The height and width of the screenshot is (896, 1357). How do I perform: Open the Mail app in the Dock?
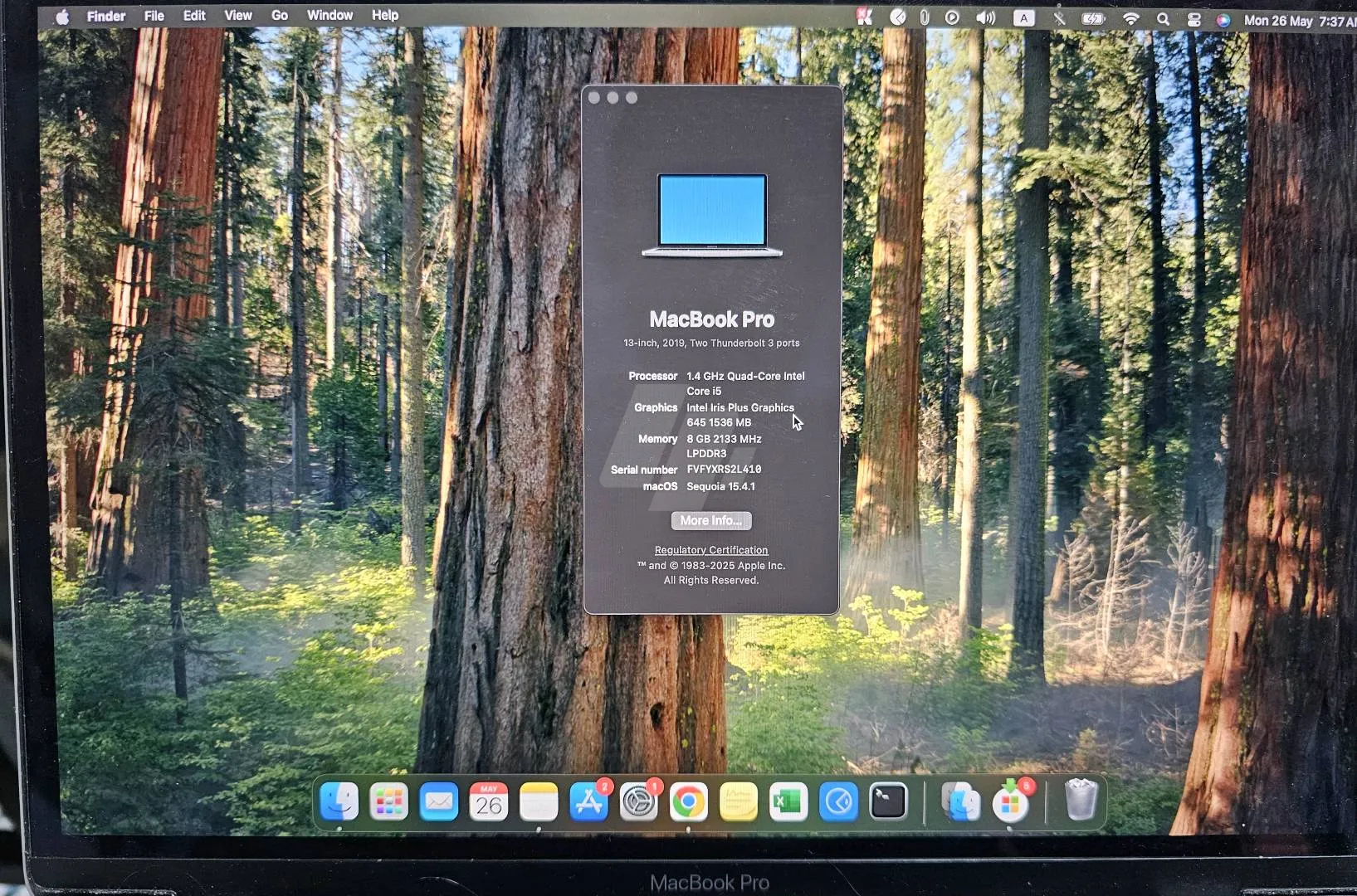[438, 801]
